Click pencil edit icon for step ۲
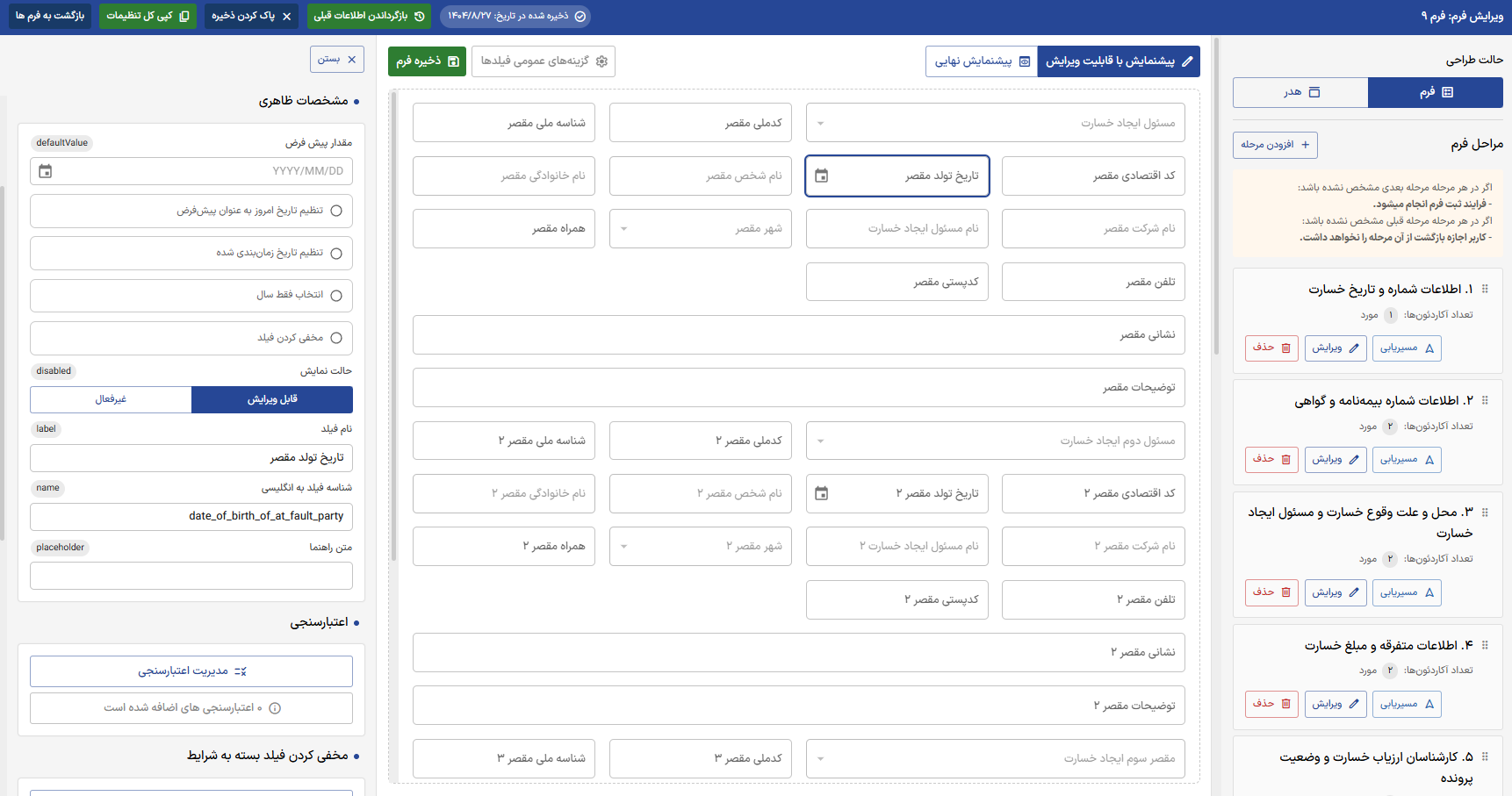This screenshot has width=1512, height=796. [1355, 459]
